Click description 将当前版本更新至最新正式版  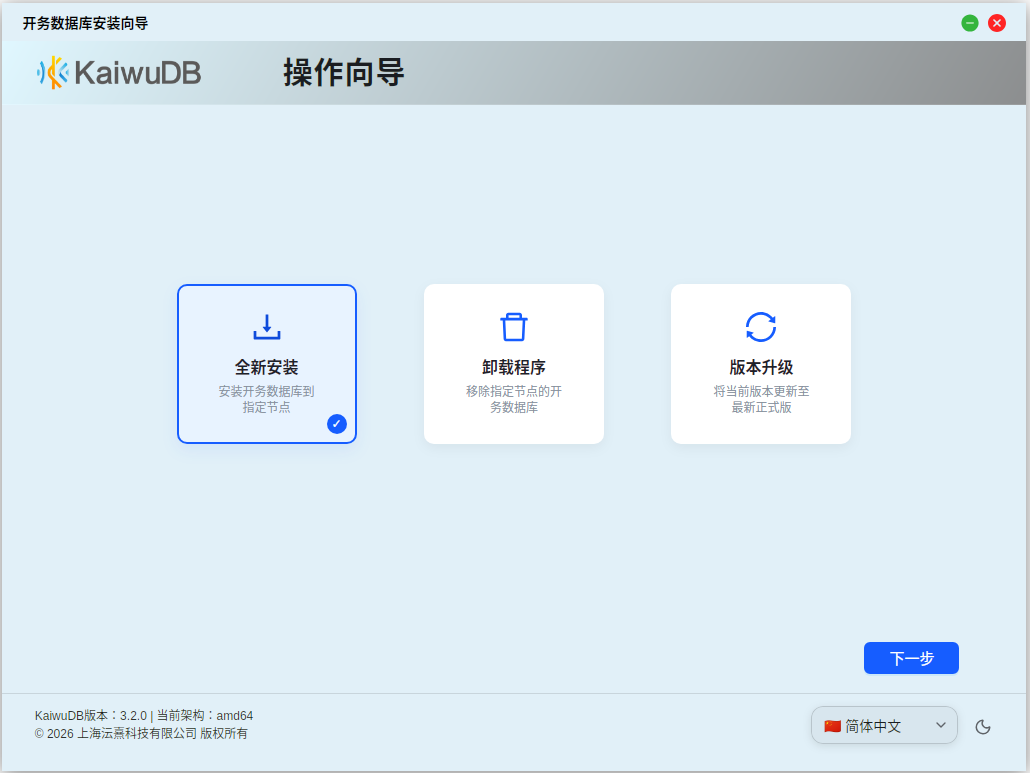pos(761,399)
